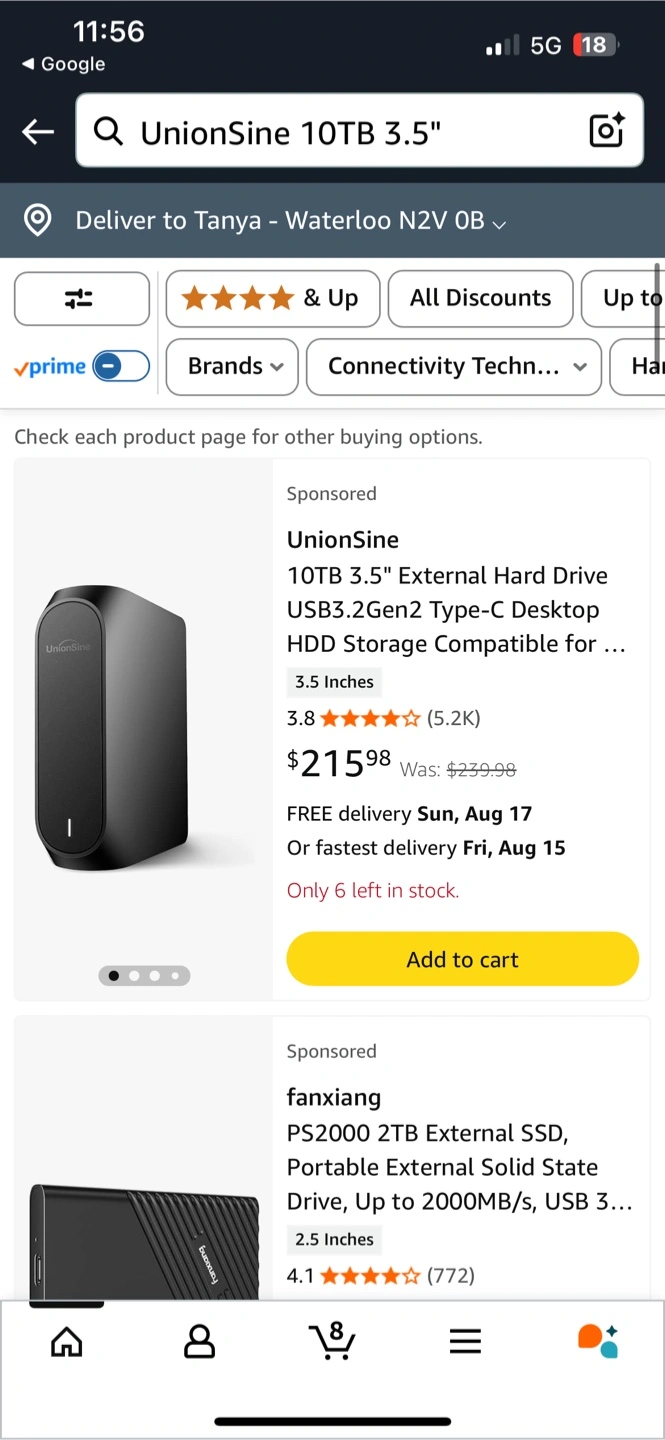
Task: Expand the Deliver to Tanya address selector
Action: tap(290, 221)
